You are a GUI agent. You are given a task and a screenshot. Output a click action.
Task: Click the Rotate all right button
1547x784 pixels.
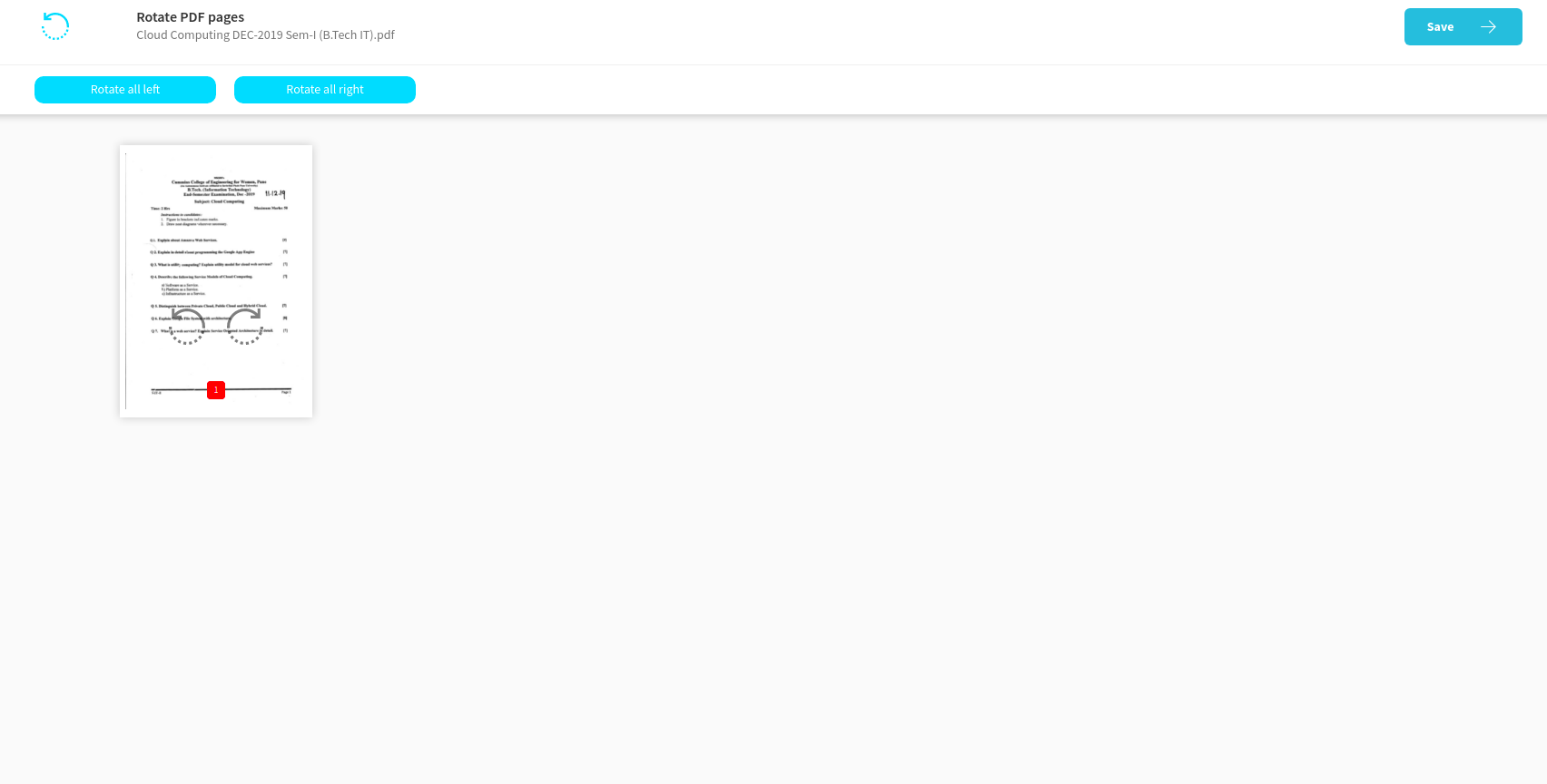click(x=325, y=90)
